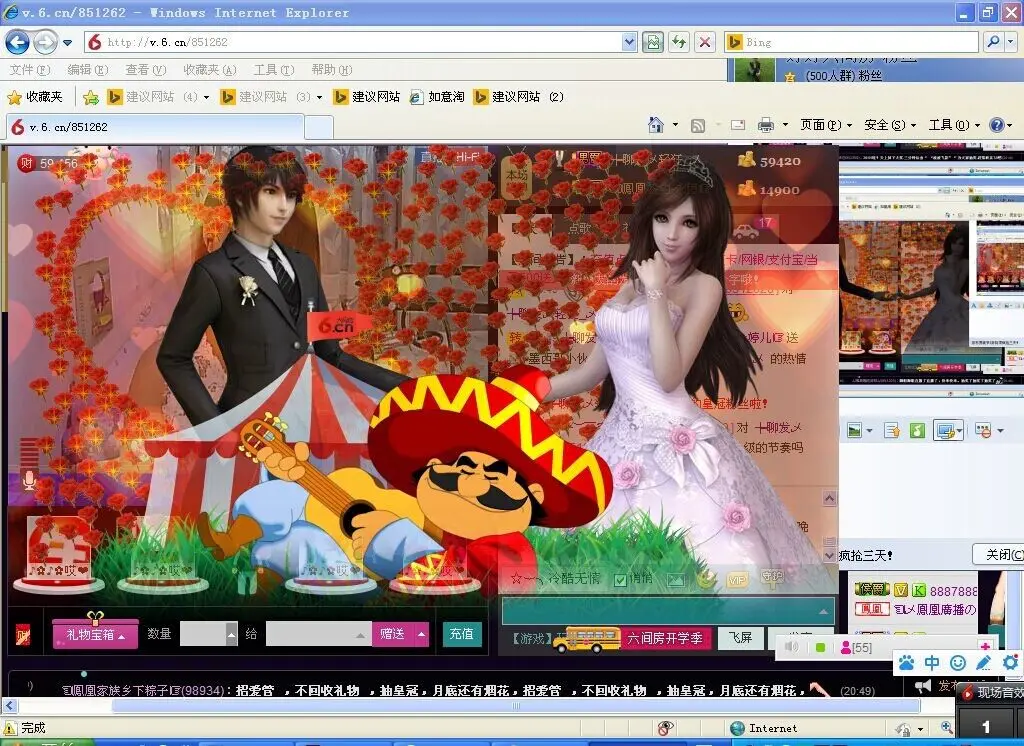Open the Home page icon
This screenshot has height=746, width=1024.
(x=656, y=125)
